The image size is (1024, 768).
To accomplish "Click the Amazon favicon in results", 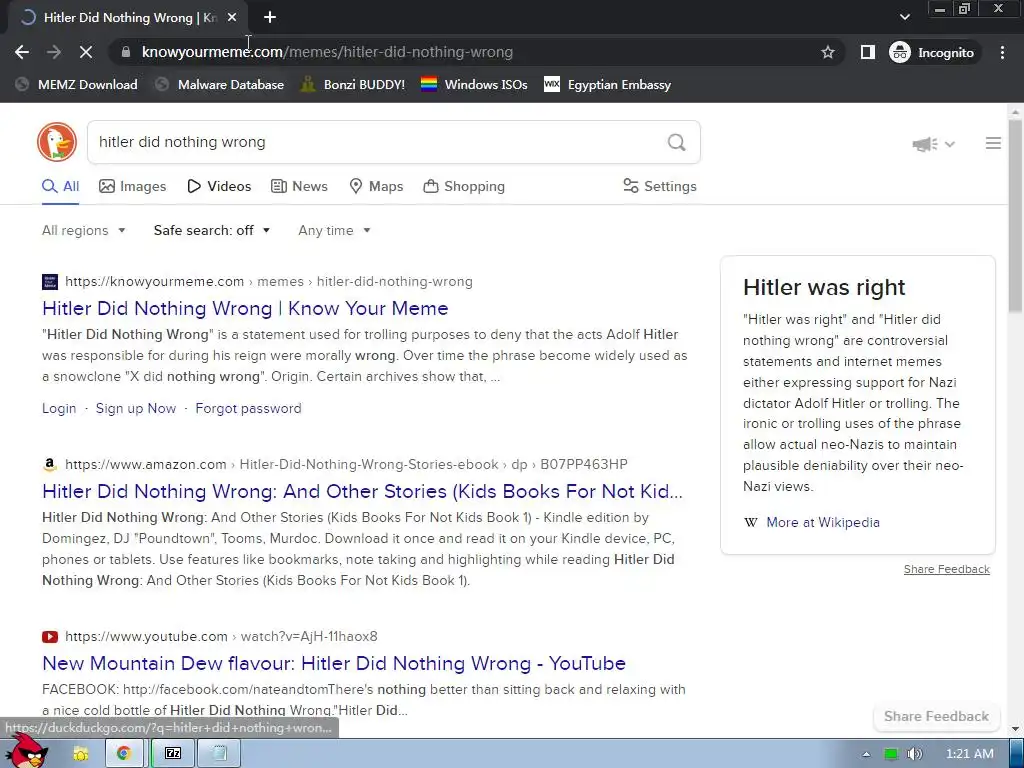I will click(x=50, y=464).
